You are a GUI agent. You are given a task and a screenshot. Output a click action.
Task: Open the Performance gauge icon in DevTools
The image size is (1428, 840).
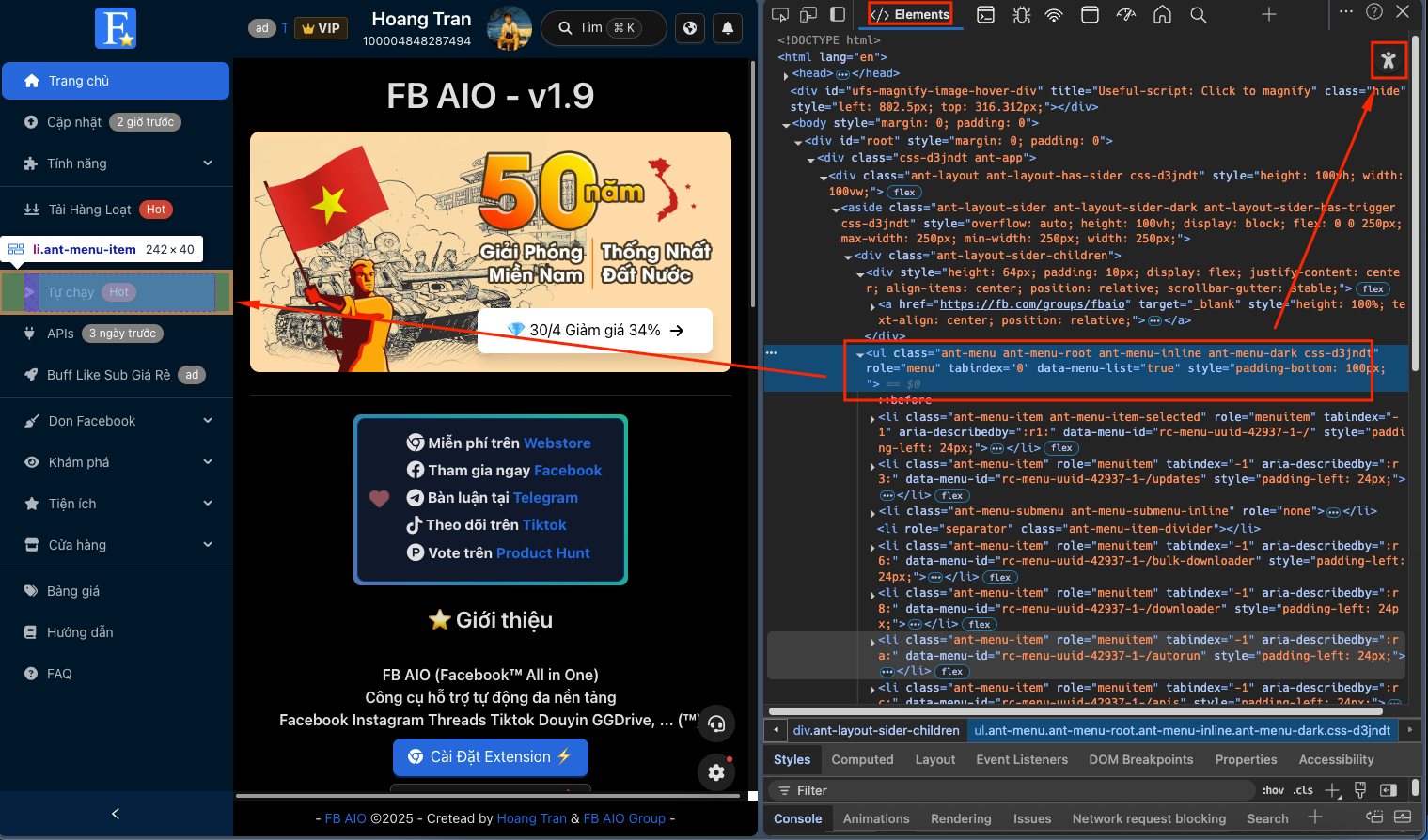click(1125, 14)
